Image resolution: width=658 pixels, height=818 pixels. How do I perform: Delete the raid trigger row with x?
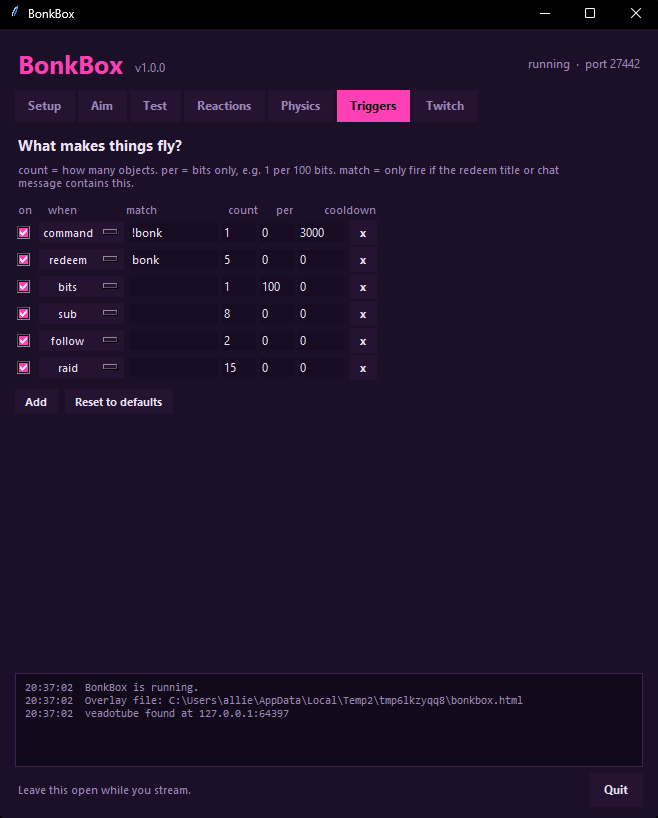tap(363, 368)
